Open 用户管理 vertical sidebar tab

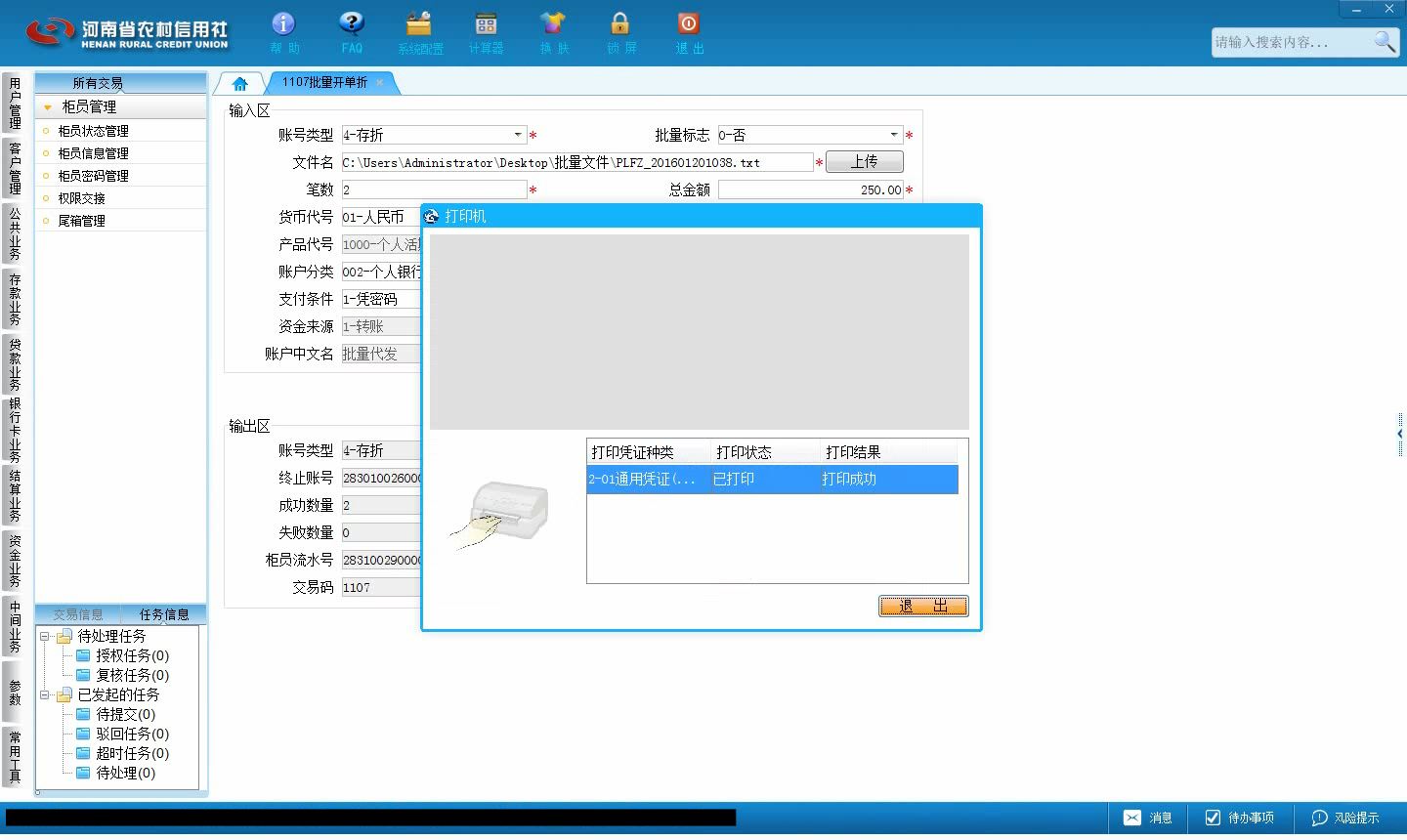(14, 103)
